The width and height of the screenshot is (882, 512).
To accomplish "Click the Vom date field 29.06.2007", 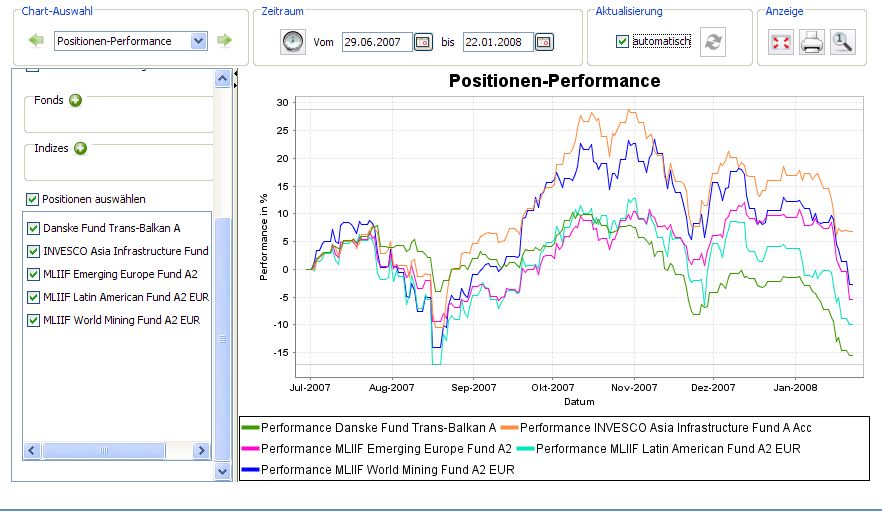I will pos(377,42).
